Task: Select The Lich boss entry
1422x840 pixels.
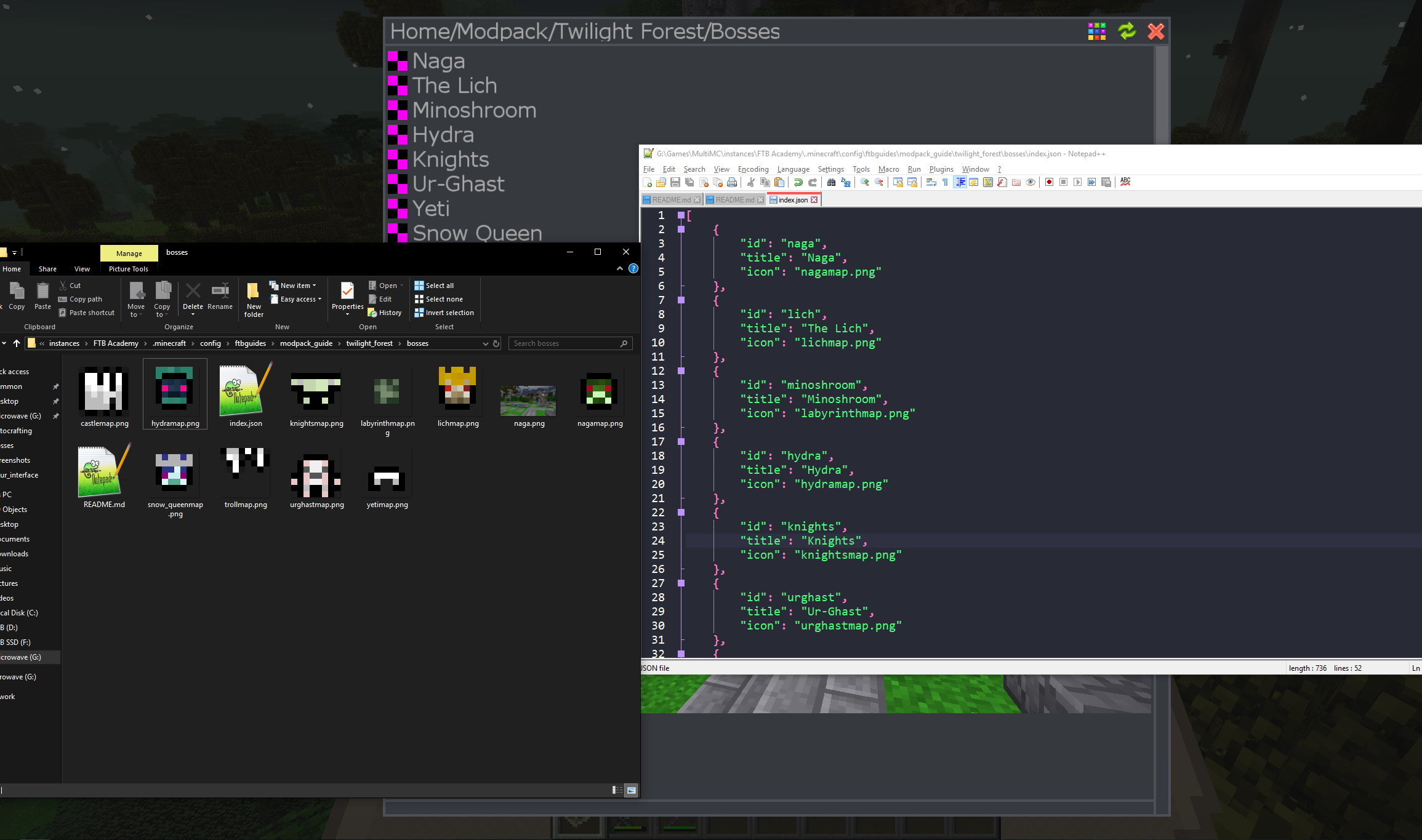Action: point(455,86)
